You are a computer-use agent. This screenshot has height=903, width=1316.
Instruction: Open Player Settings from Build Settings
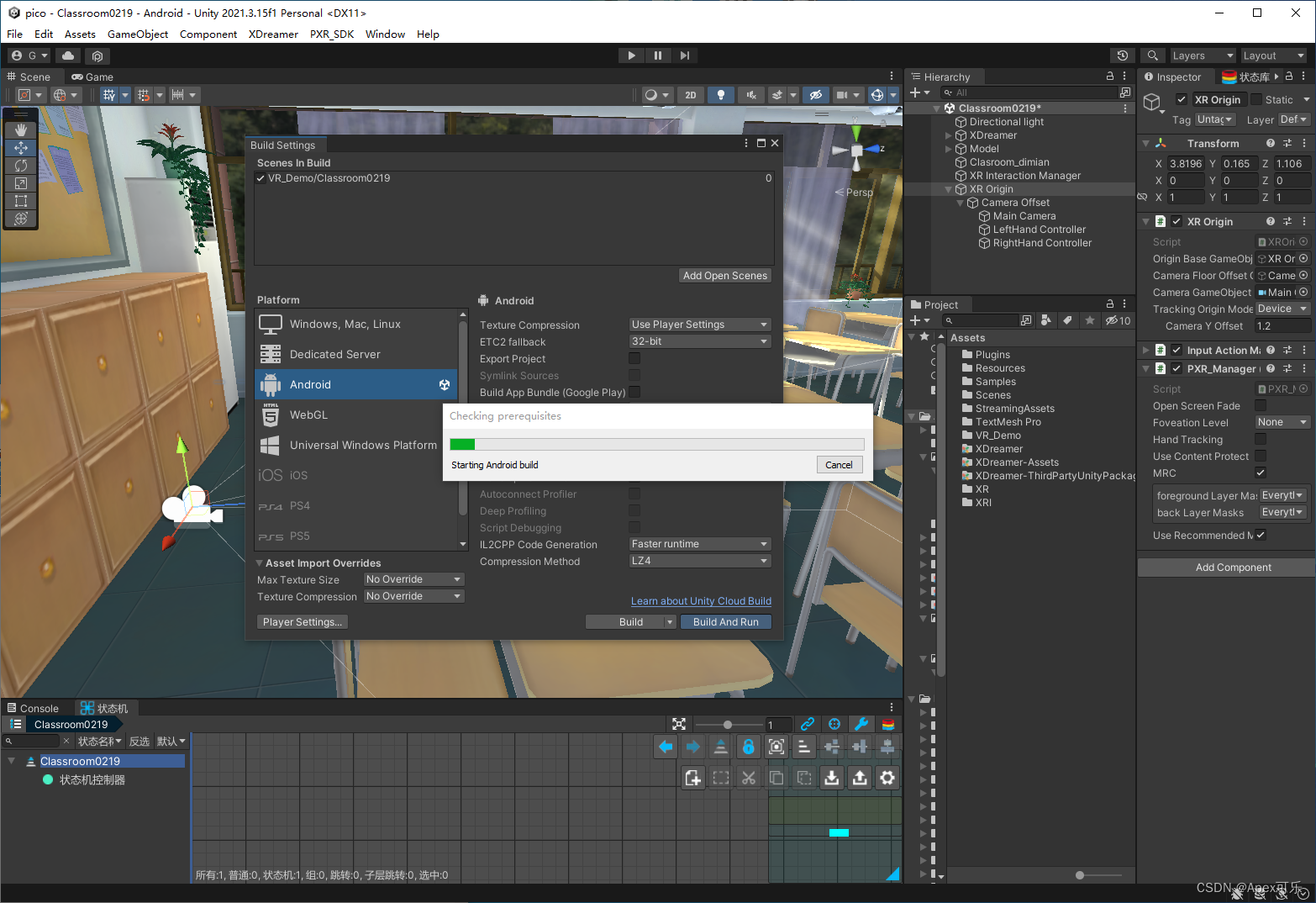(302, 622)
